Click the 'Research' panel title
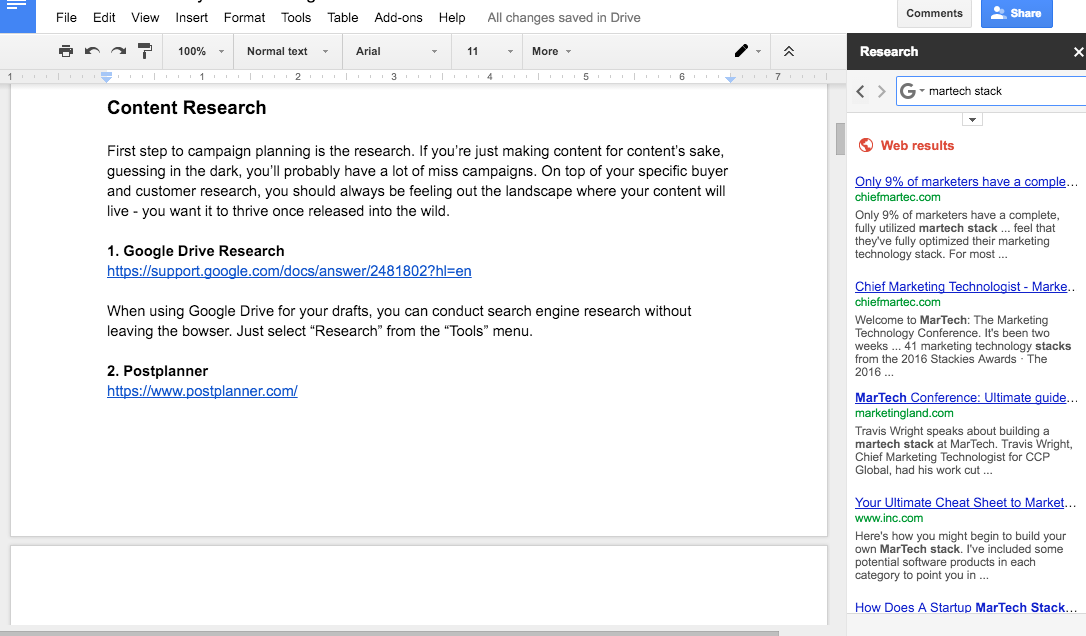The width and height of the screenshot is (1086, 636). pyautogui.click(x=889, y=51)
